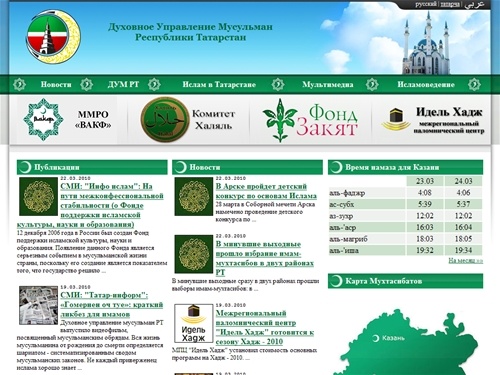
Task: Open article СМИ: "Татар-информ" link
Action: coord(112,305)
